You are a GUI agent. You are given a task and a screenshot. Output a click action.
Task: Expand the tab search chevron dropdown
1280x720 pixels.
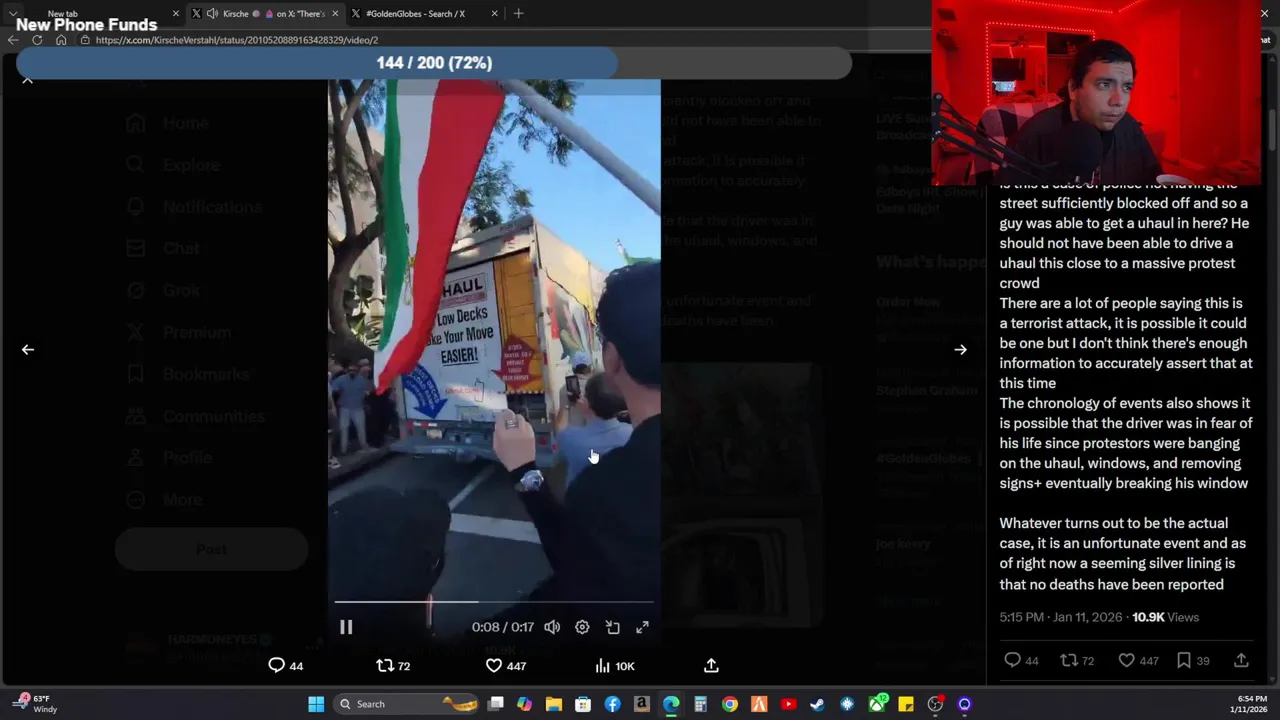(x=12, y=13)
